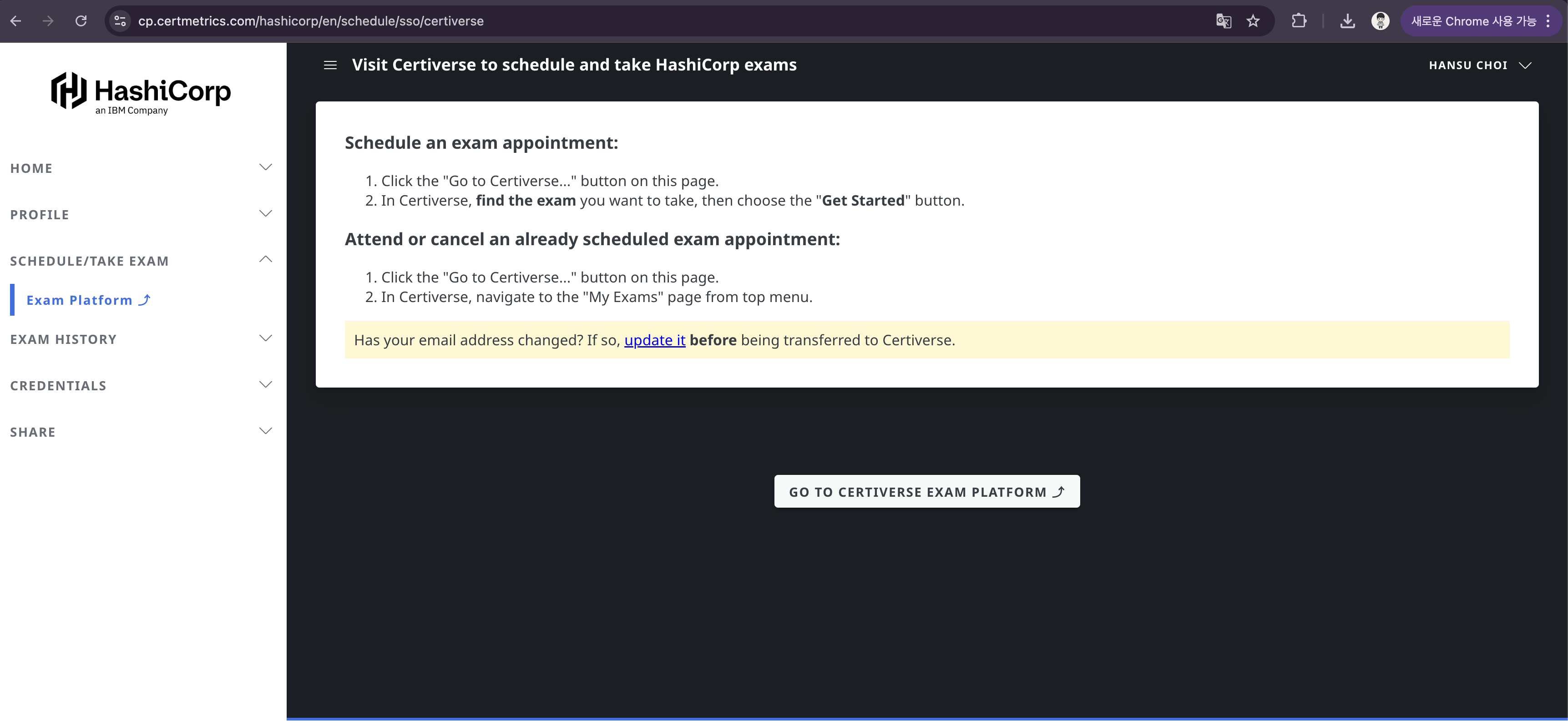This screenshot has width=1568, height=726.
Task: Click the HashiCorp logo
Action: point(141,93)
